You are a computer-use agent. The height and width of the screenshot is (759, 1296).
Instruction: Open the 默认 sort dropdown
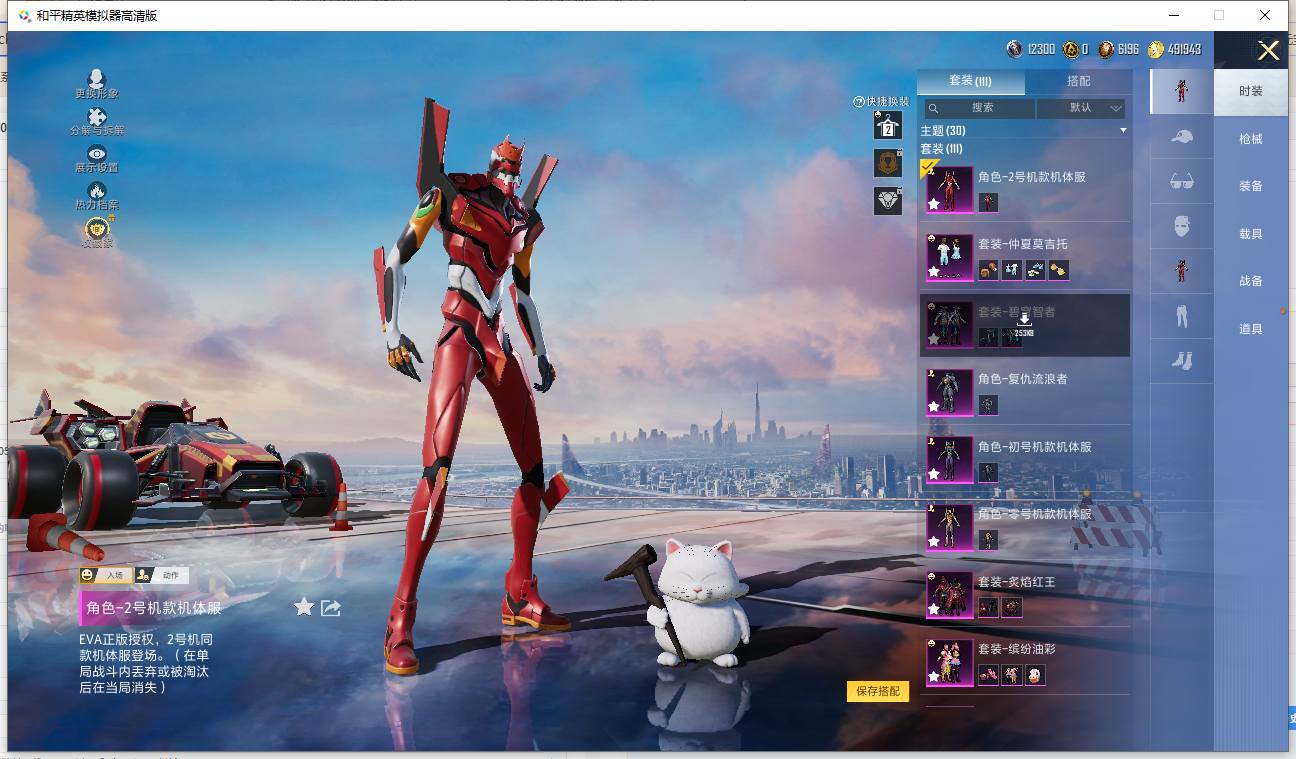coord(1082,108)
